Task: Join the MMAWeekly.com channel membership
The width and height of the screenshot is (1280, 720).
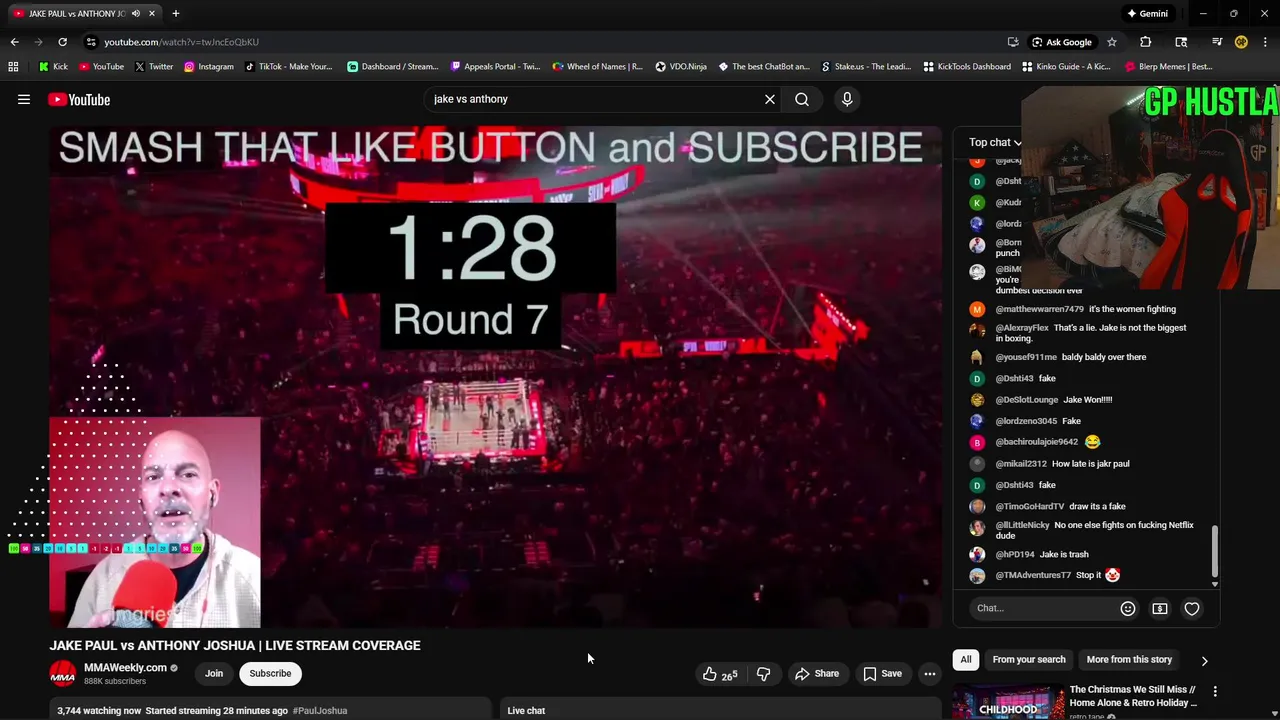Action: 214,674
